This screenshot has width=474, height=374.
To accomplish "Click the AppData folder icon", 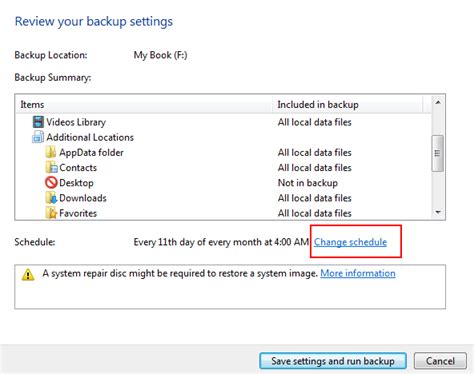I will click(51, 152).
